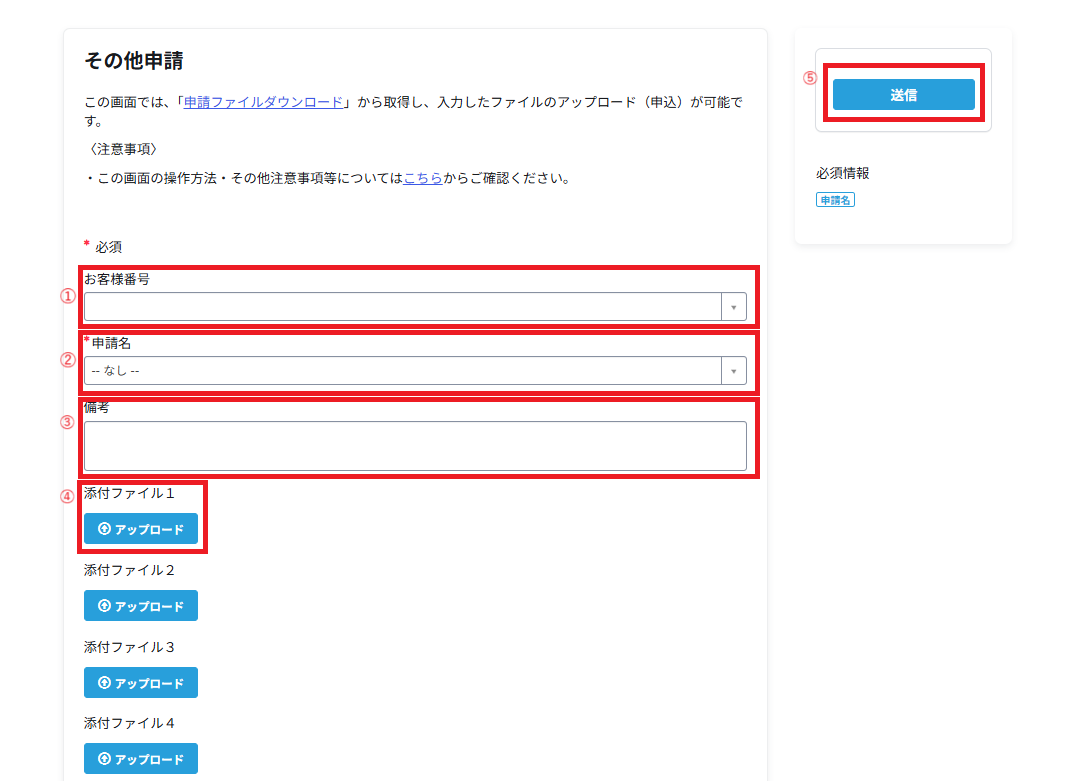
Task: Expand the 申請名 dropdown arrow
Action: (733, 371)
